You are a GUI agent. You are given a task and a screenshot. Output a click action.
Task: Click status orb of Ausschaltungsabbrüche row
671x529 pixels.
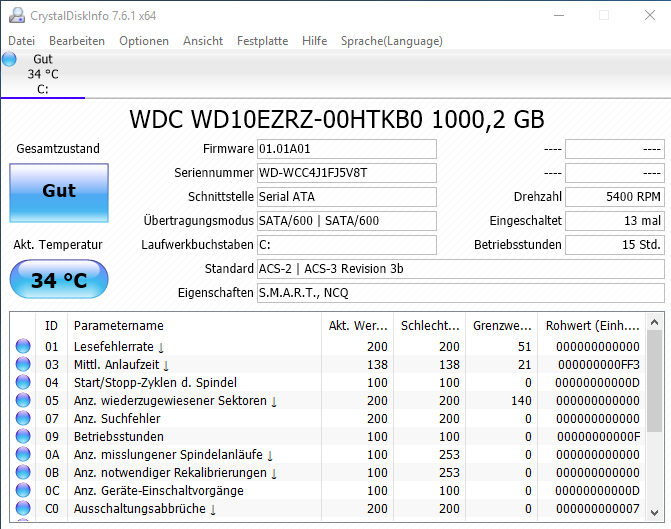click(x=23, y=508)
